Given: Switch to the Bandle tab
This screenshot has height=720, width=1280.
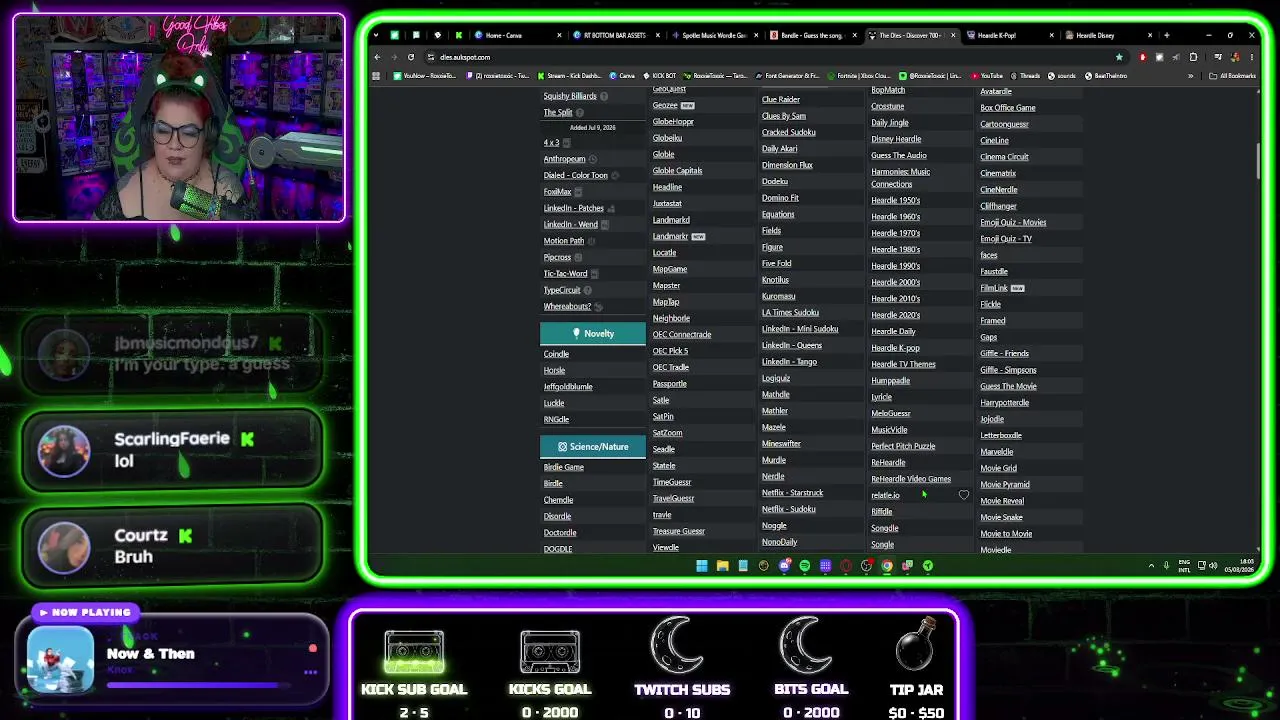Looking at the screenshot, I should tap(812, 35).
